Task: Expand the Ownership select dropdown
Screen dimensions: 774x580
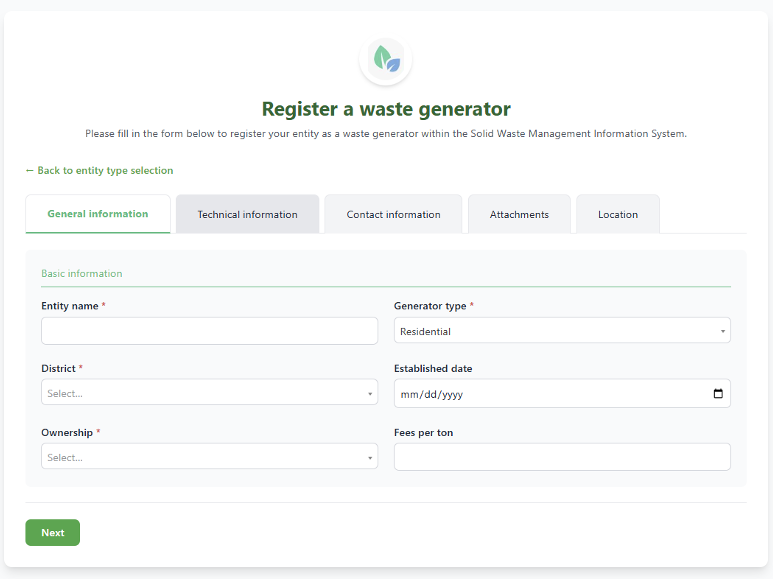Action: [x=210, y=456]
